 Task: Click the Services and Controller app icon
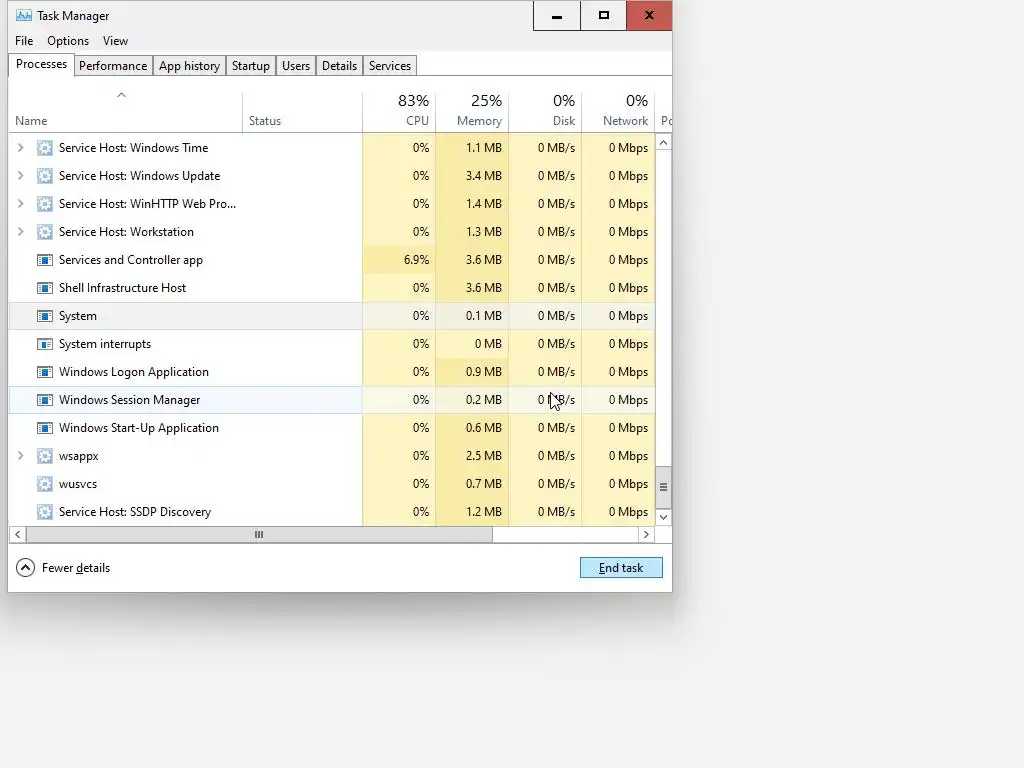pos(44,260)
